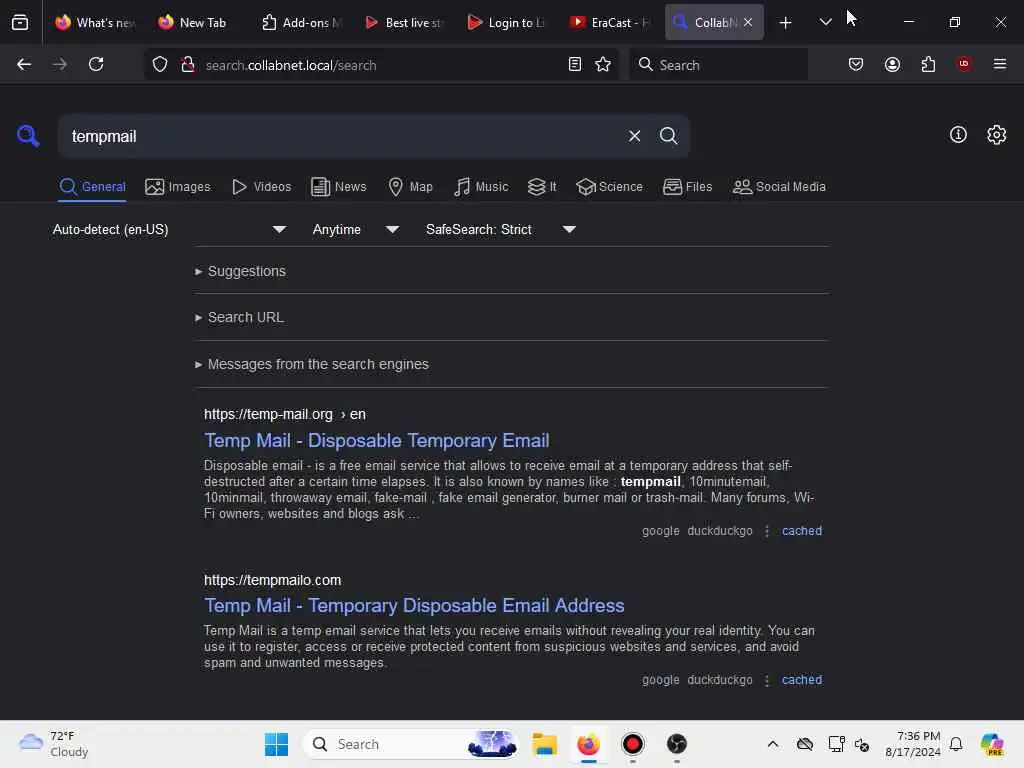Switch to the What's new browser tab

pos(95,22)
